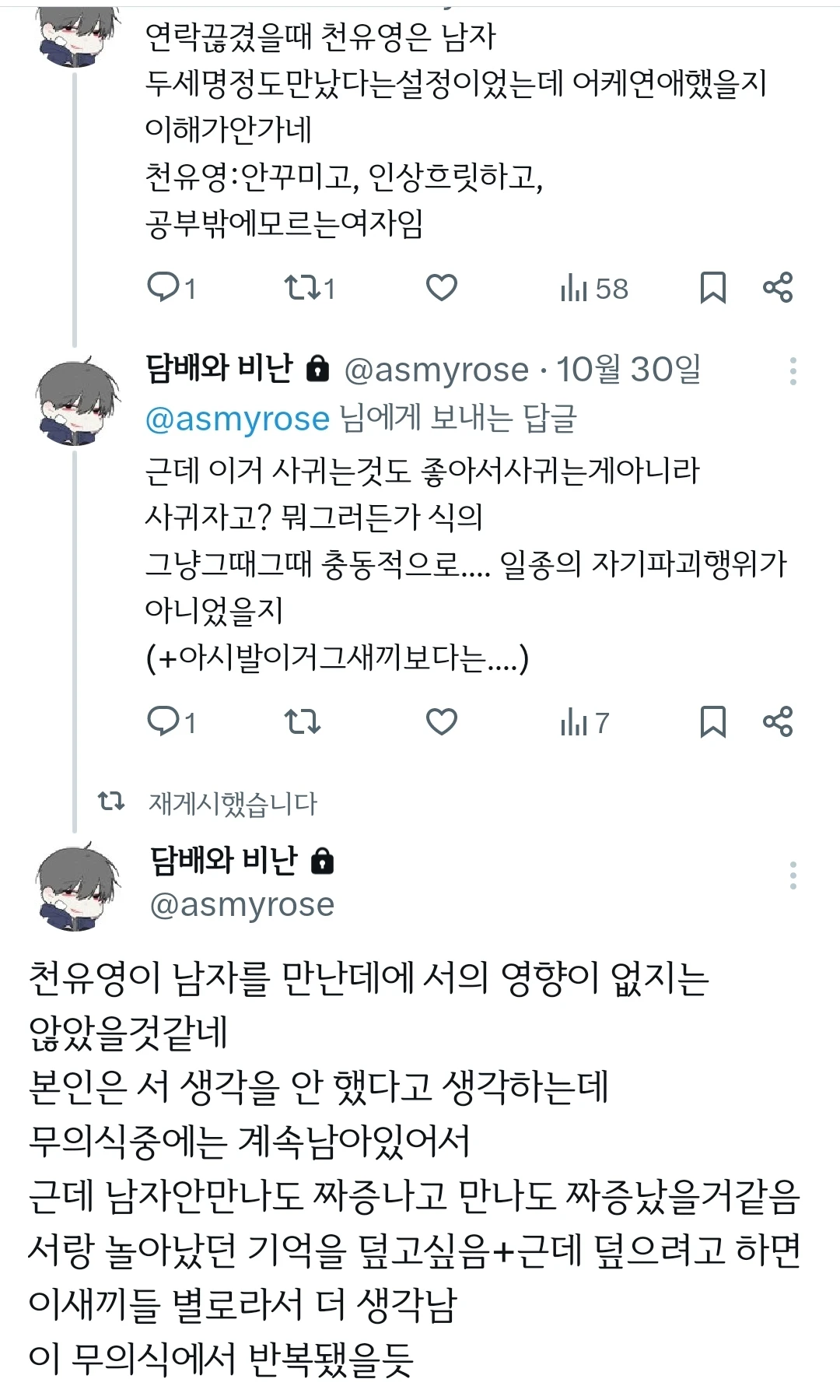Retweet the October 30 reply

302,722
